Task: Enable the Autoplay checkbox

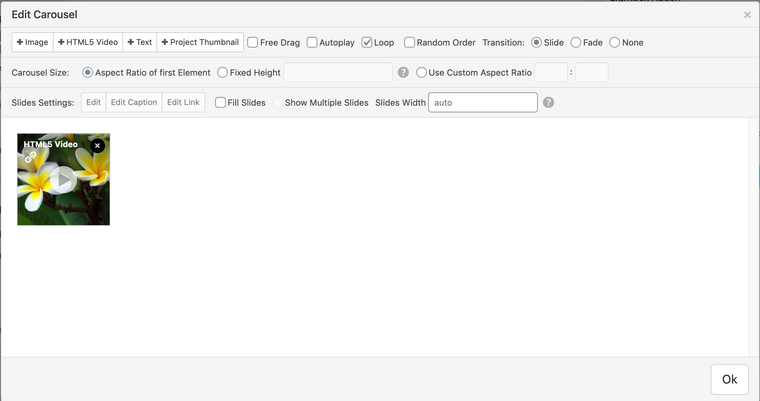Action: (312, 43)
